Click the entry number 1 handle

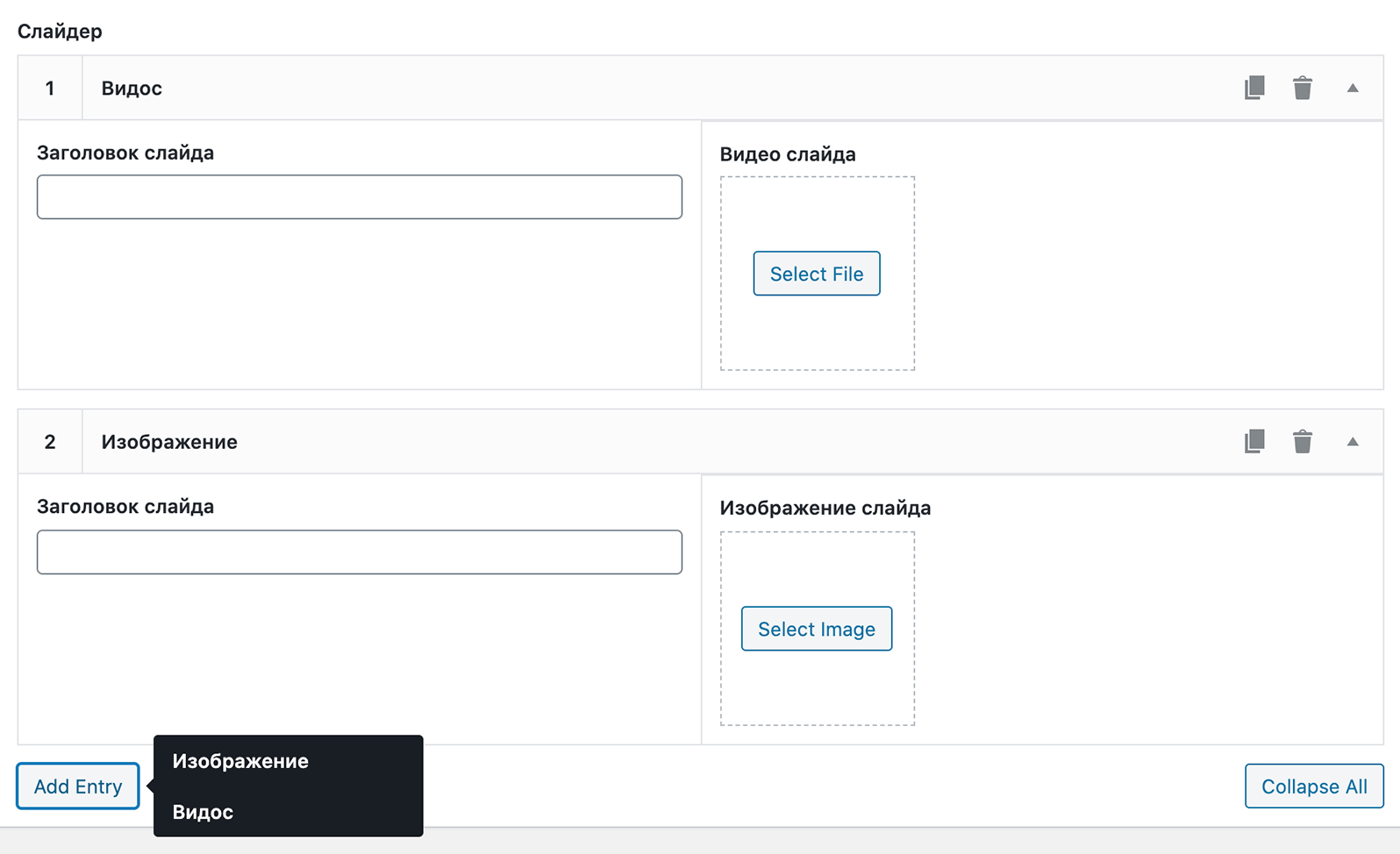point(50,89)
